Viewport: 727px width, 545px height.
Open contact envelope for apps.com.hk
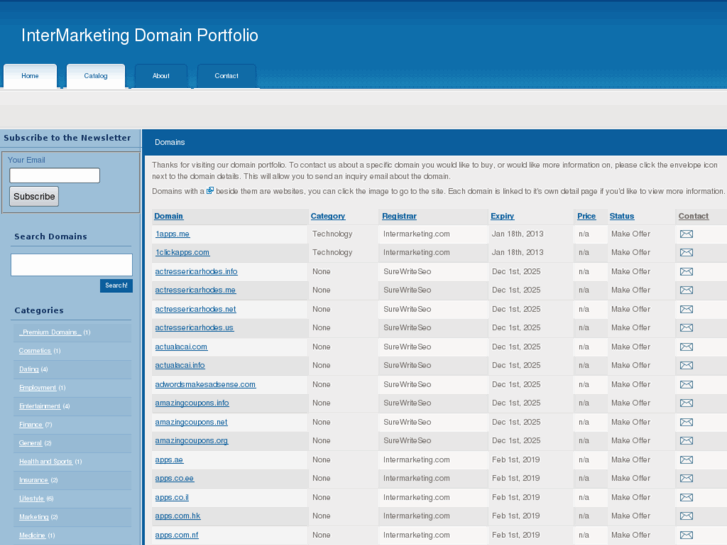pos(686,515)
